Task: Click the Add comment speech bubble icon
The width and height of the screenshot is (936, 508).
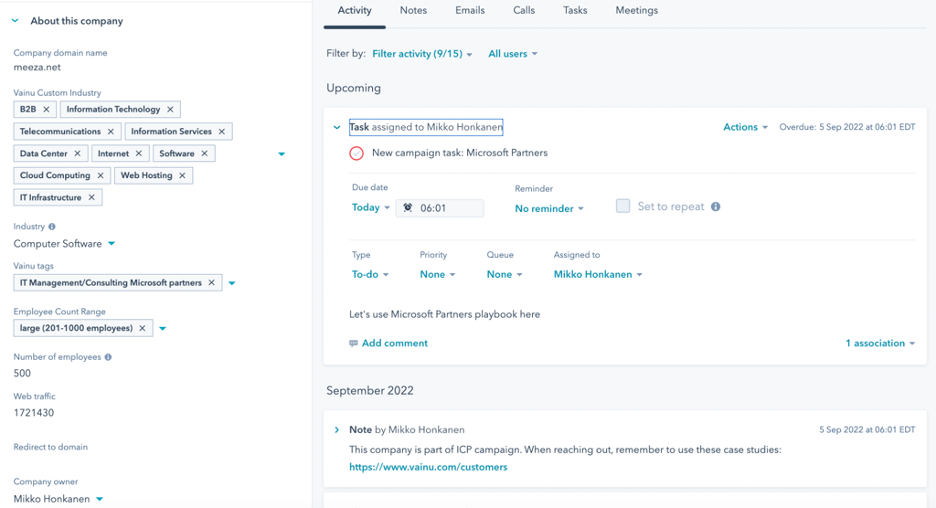Action: tap(353, 343)
